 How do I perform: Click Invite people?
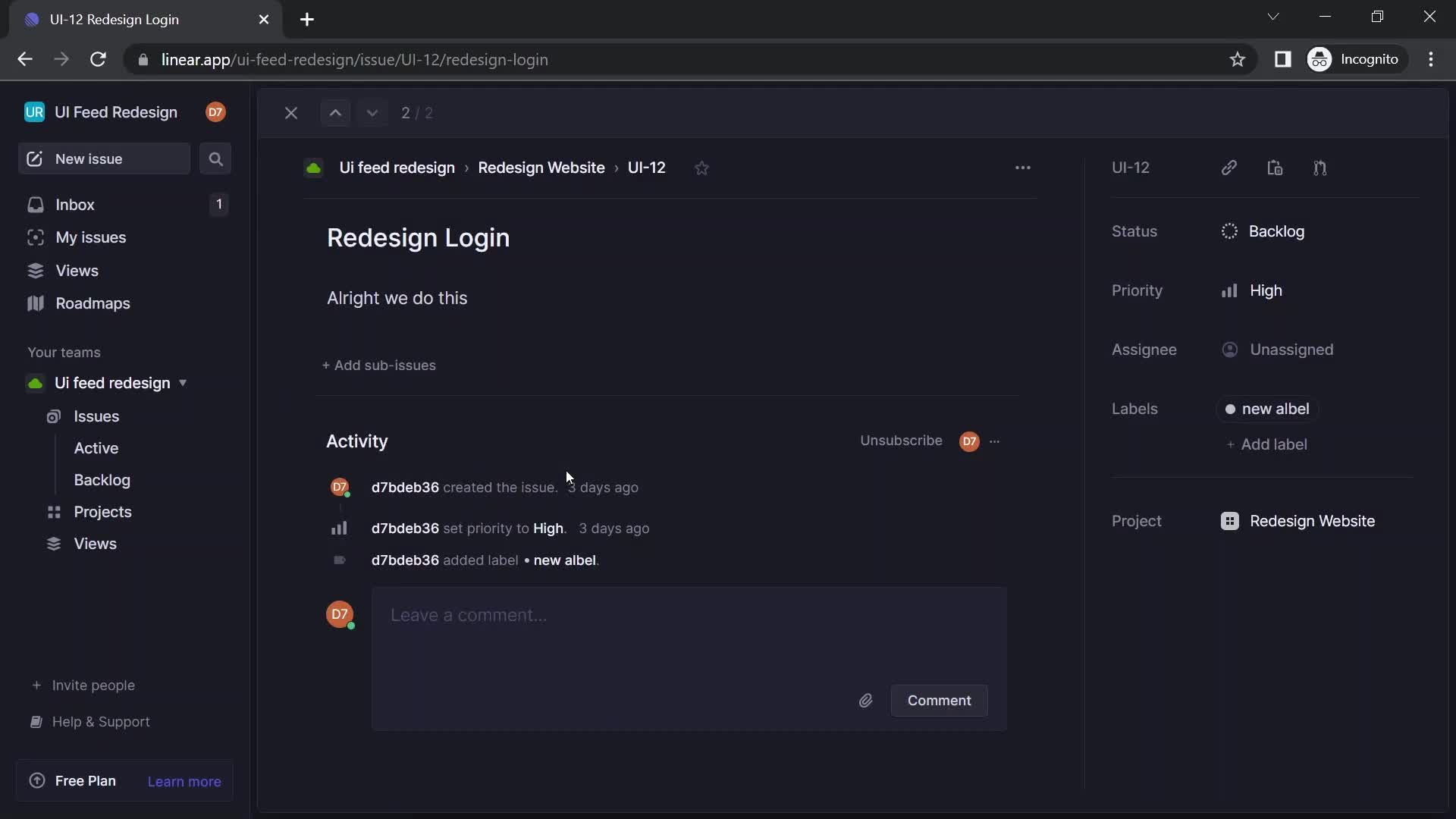pos(83,686)
